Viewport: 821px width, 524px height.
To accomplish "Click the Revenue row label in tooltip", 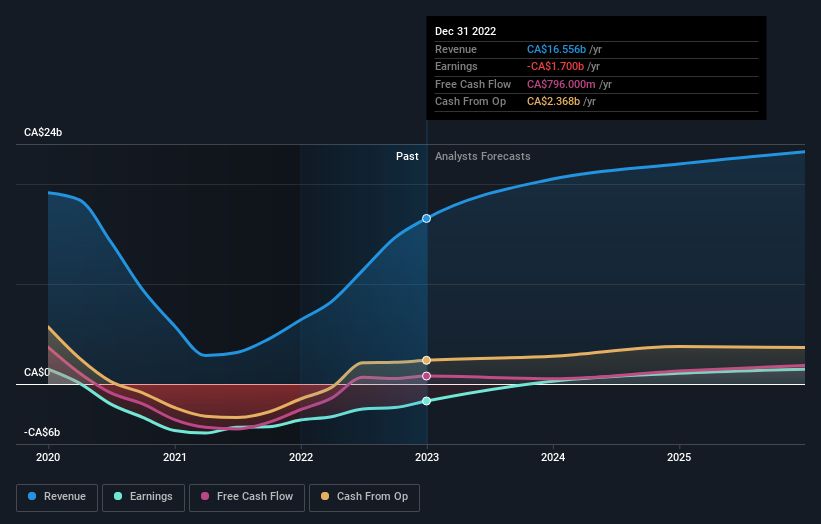I will [x=456, y=49].
